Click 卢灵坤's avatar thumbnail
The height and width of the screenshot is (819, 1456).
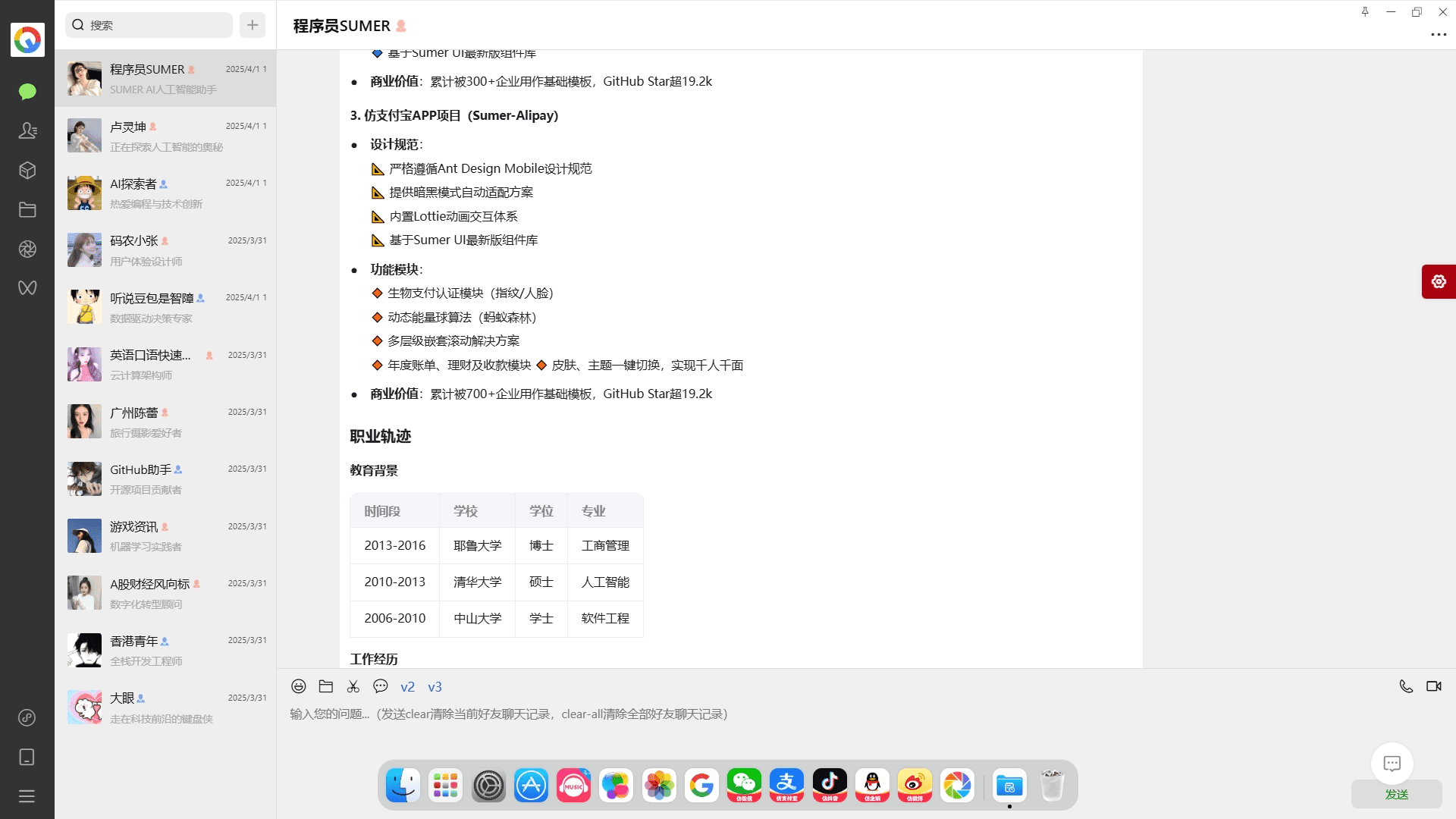click(84, 136)
